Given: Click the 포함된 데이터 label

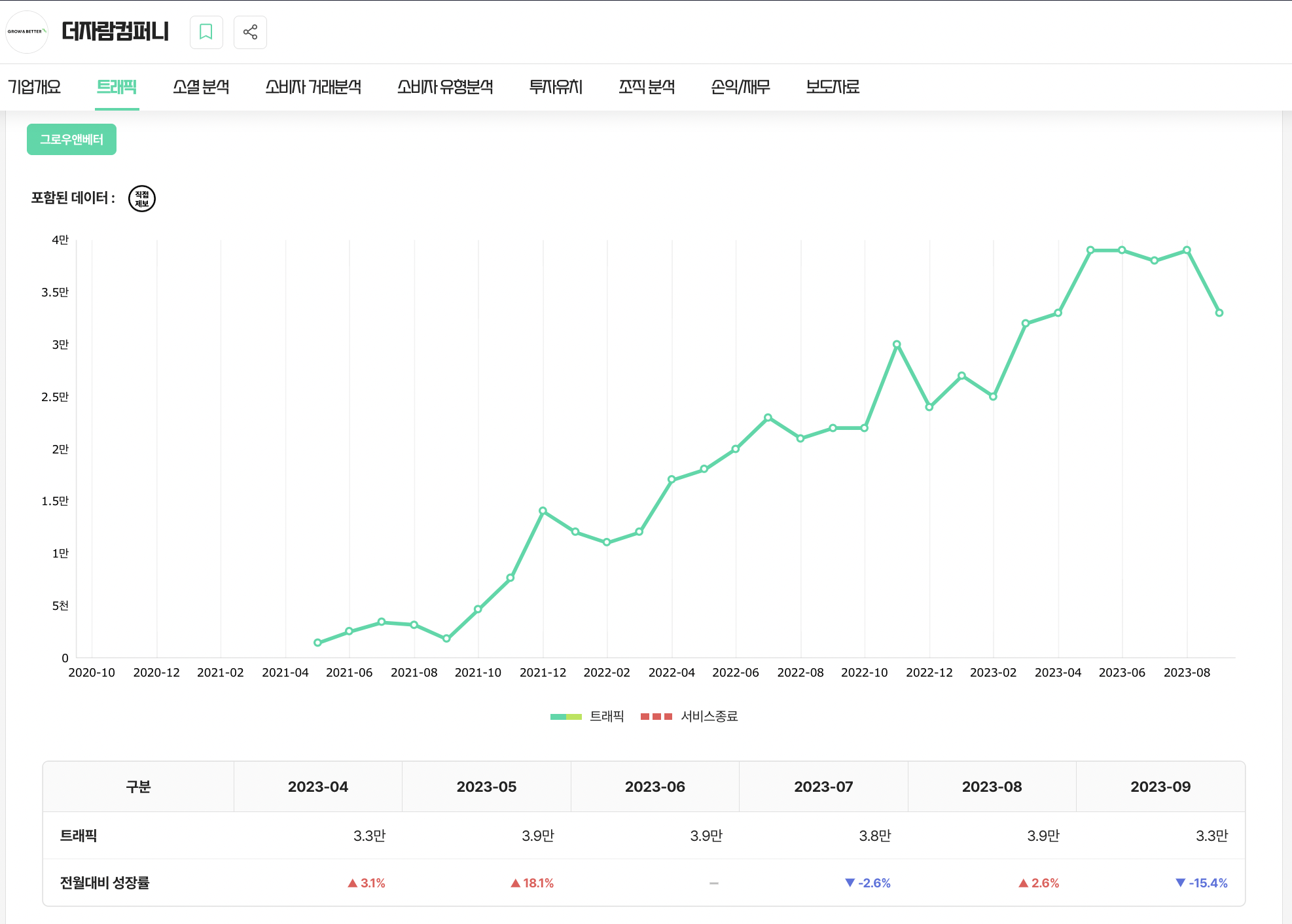Looking at the screenshot, I should (73, 198).
